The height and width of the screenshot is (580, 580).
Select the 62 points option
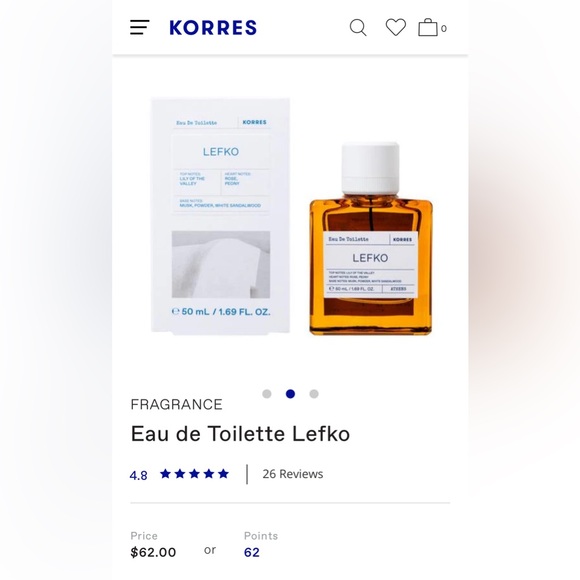tap(252, 552)
